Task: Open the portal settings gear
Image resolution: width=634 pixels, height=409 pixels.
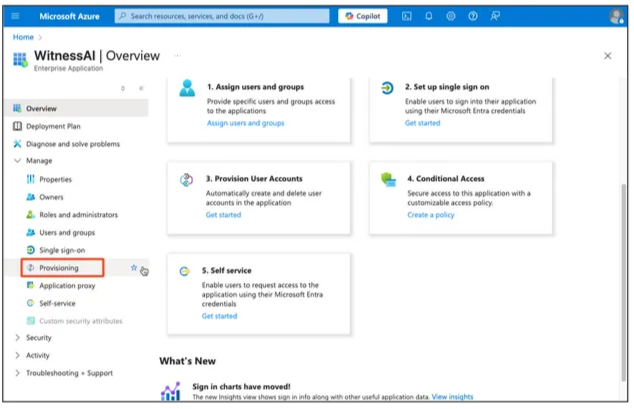Action: pyautogui.click(x=450, y=16)
